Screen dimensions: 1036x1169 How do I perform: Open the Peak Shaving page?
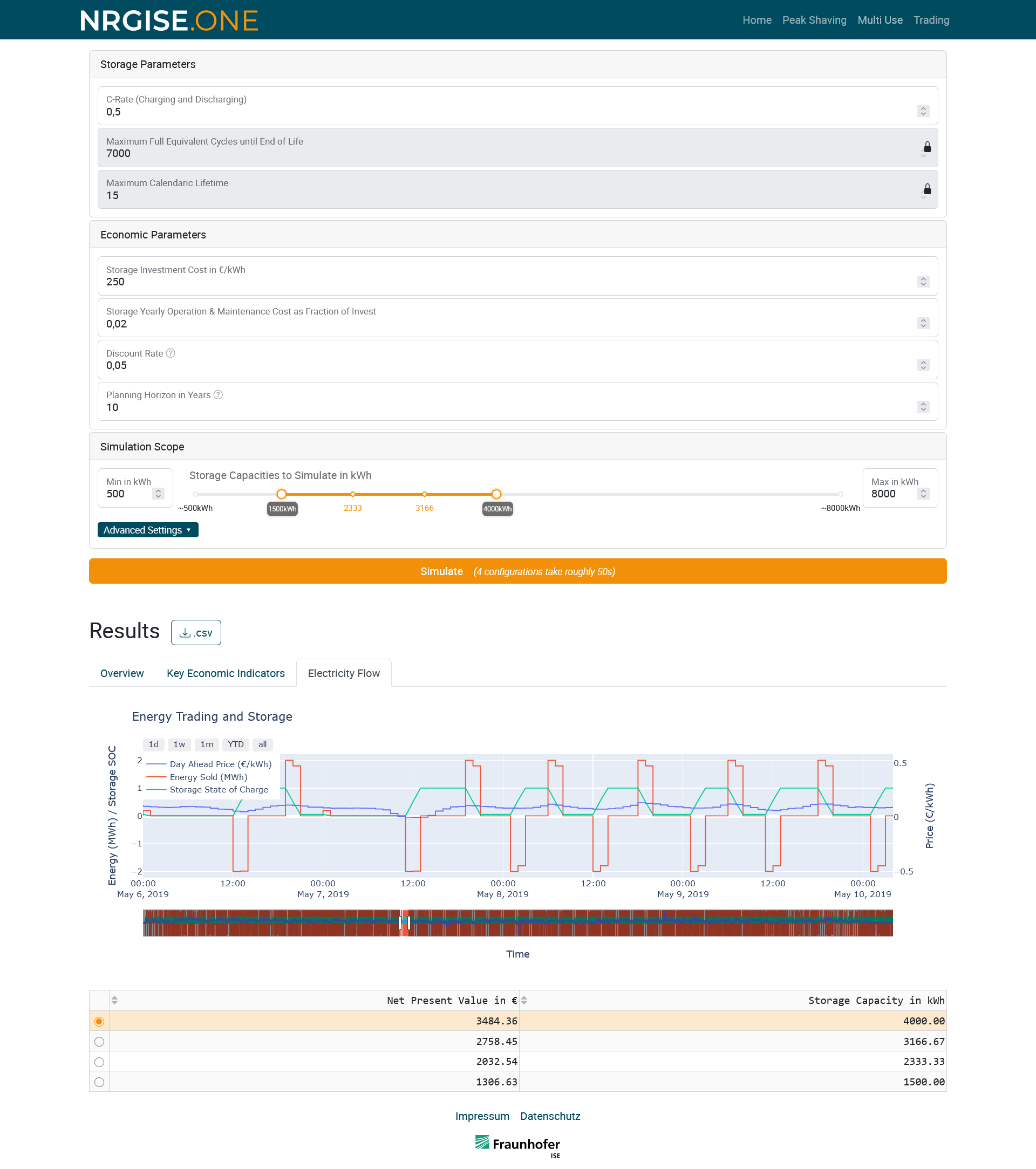click(x=814, y=20)
